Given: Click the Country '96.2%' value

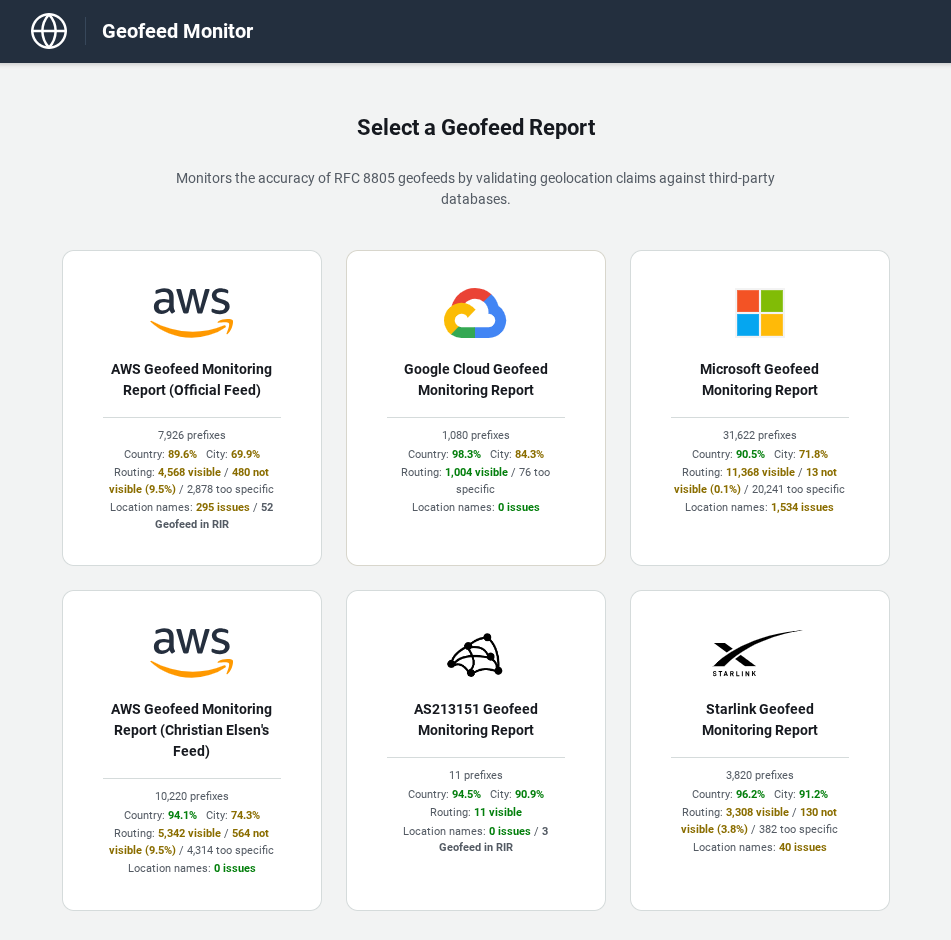Looking at the screenshot, I should click(x=750, y=794).
